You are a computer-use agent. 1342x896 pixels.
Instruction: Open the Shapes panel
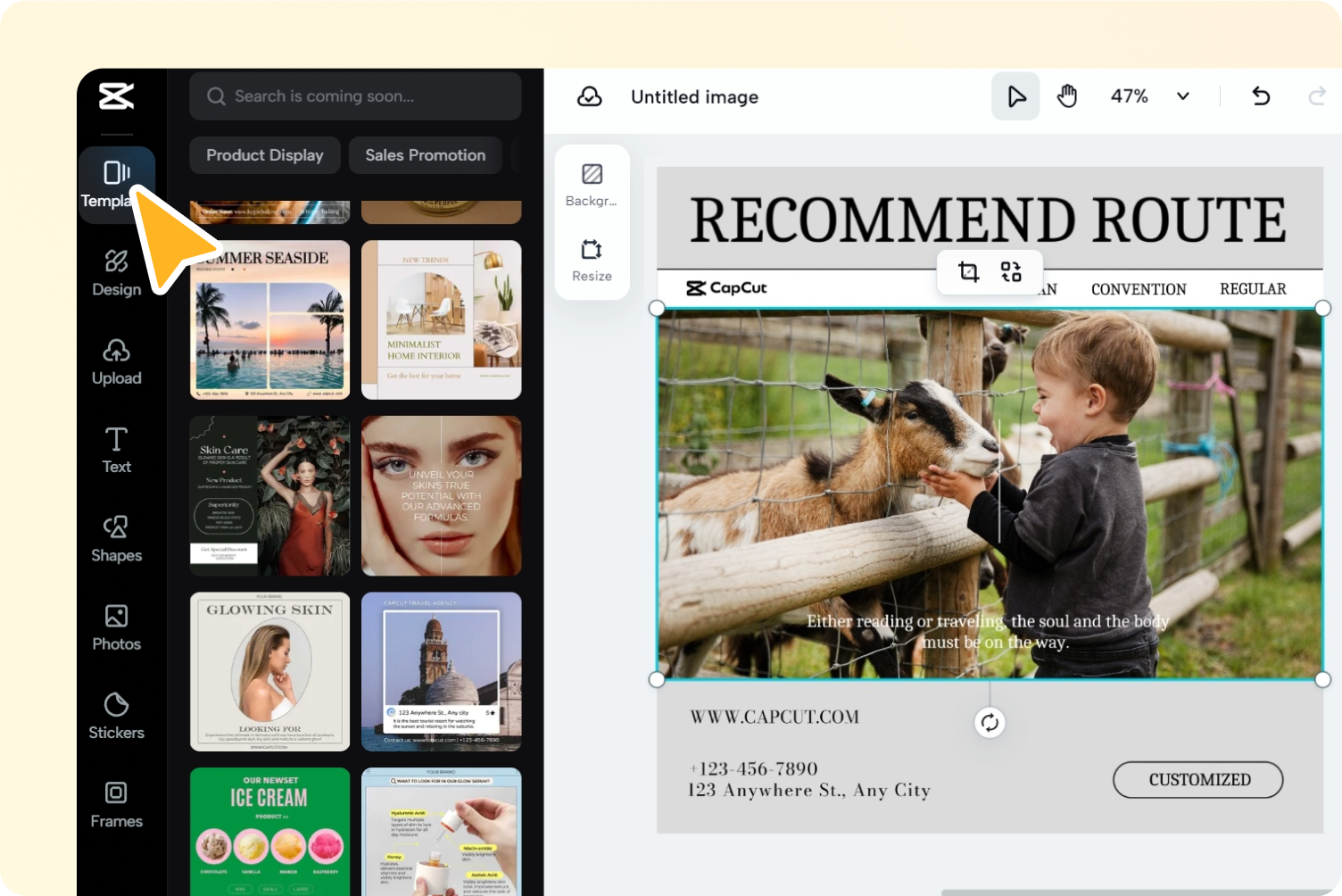coord(117,538)
